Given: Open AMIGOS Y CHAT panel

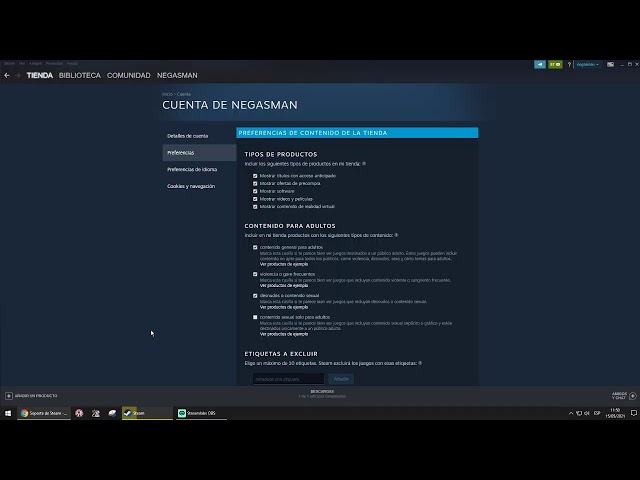Looking at the screenshot, I should pos(619,396).
